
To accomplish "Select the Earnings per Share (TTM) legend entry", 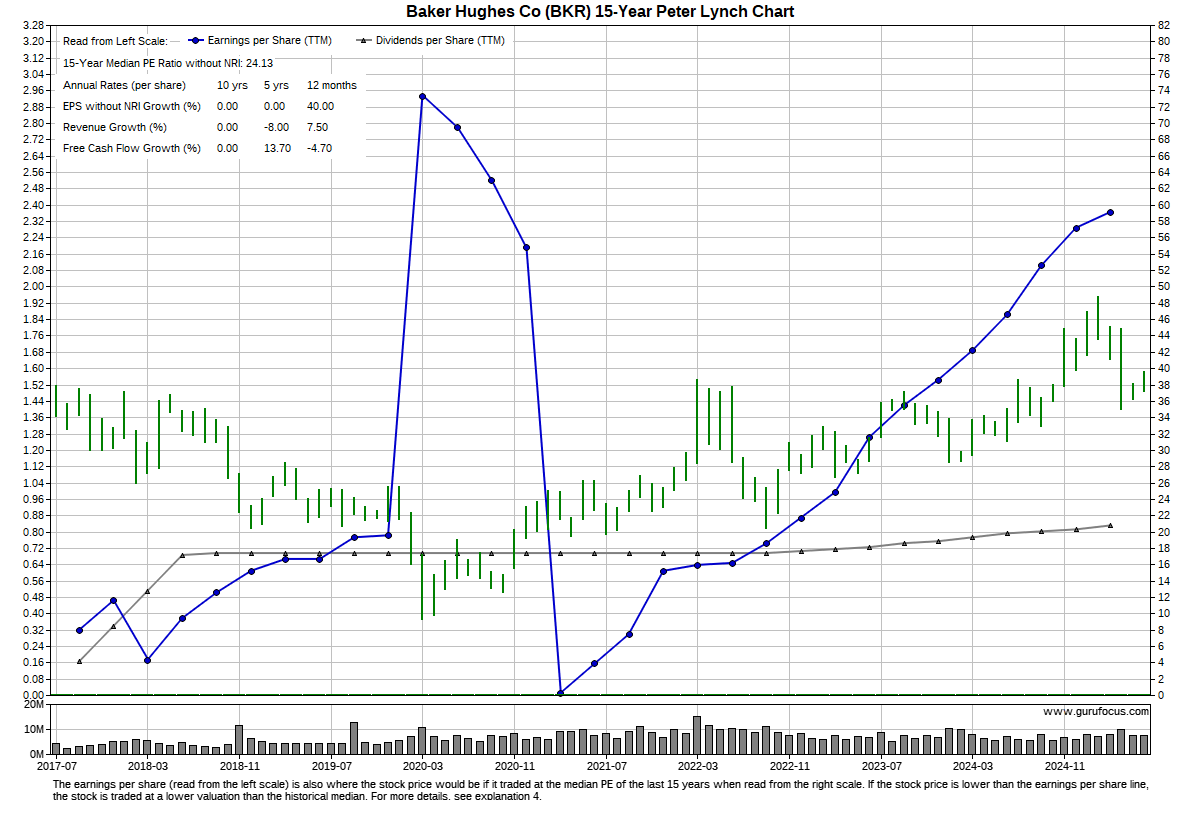I will [258, 41].
